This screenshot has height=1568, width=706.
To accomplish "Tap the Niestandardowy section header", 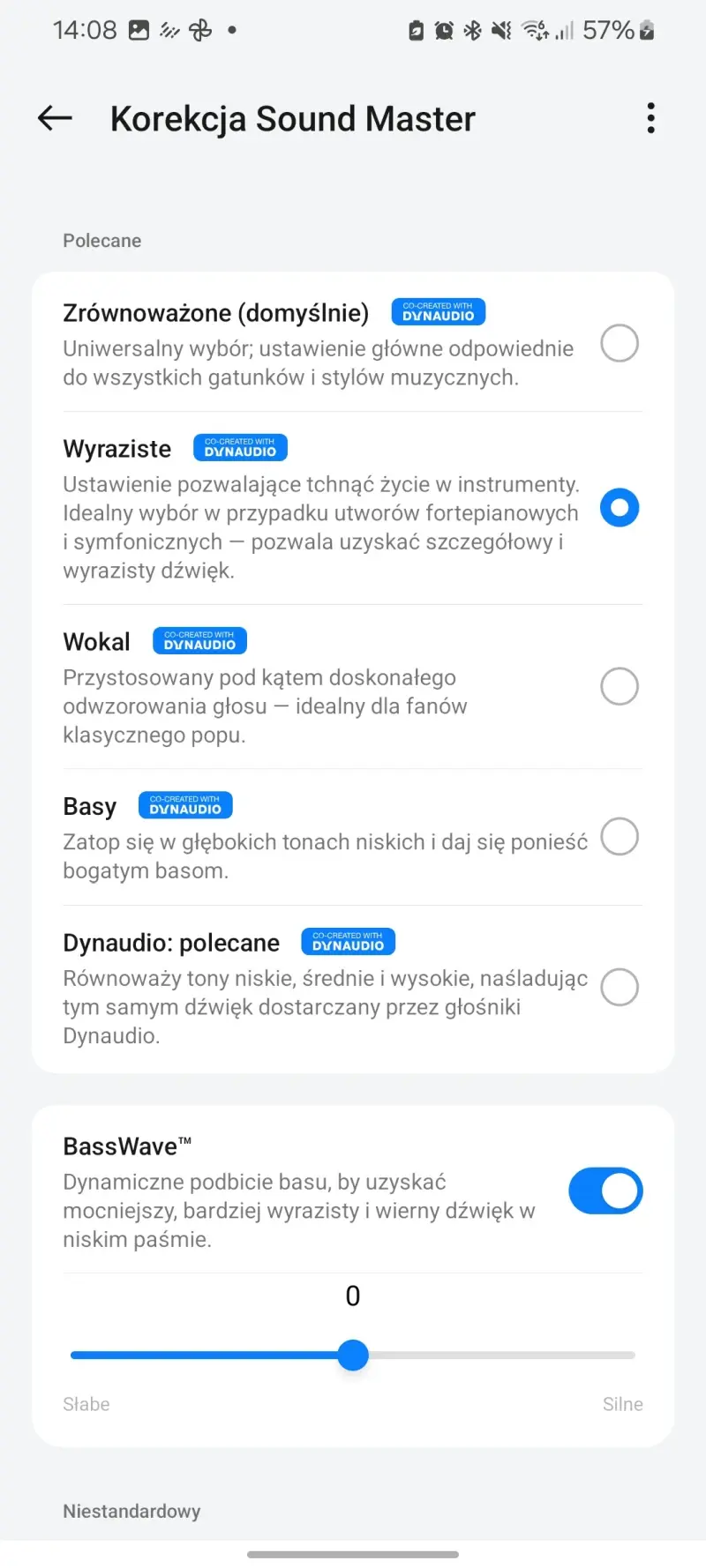I will pos(131,1511).
